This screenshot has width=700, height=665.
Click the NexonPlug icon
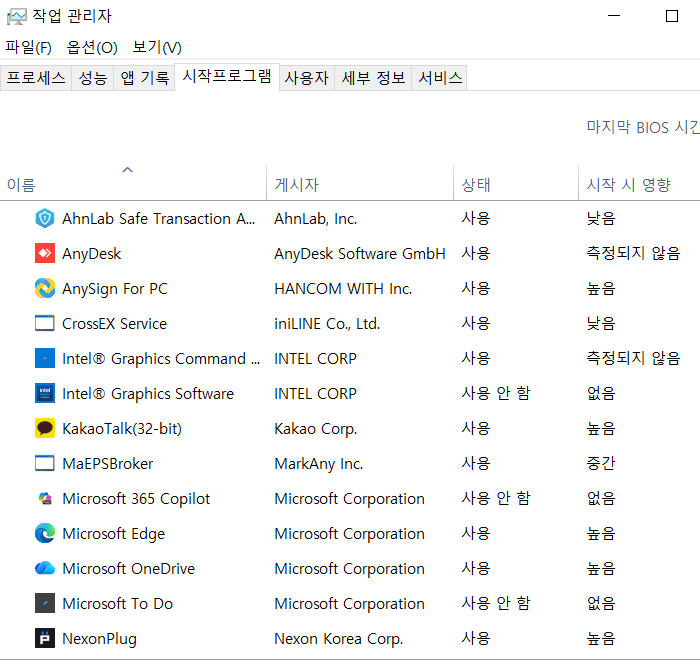[45, 638]
